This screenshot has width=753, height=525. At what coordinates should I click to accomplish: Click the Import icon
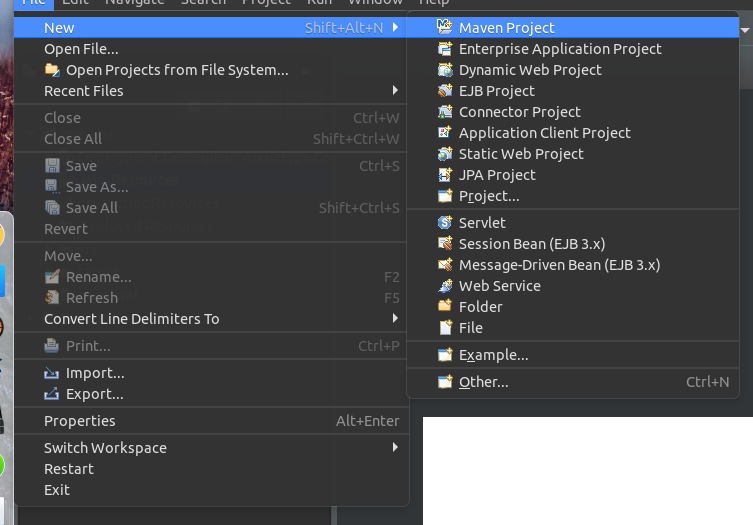pos(51,373)
